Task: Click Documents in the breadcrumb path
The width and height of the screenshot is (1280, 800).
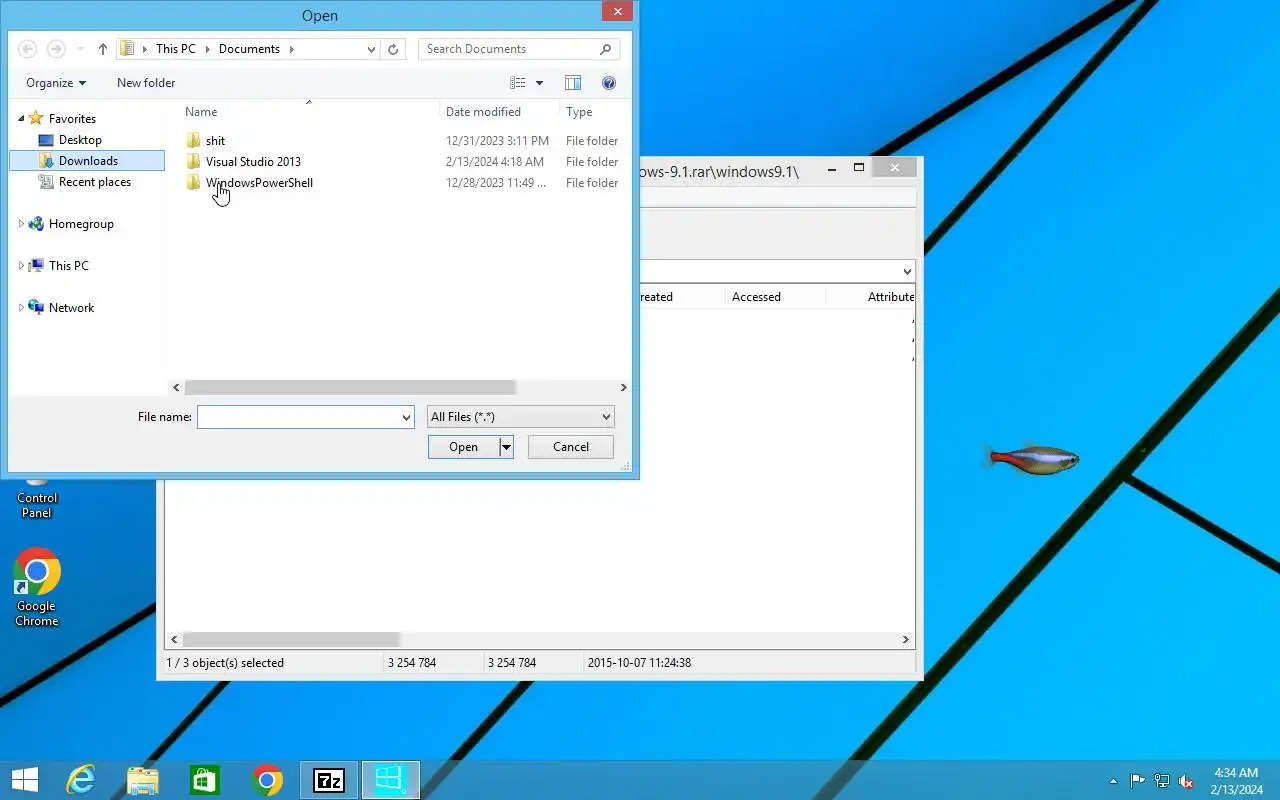Action: (x=249, y=49)
